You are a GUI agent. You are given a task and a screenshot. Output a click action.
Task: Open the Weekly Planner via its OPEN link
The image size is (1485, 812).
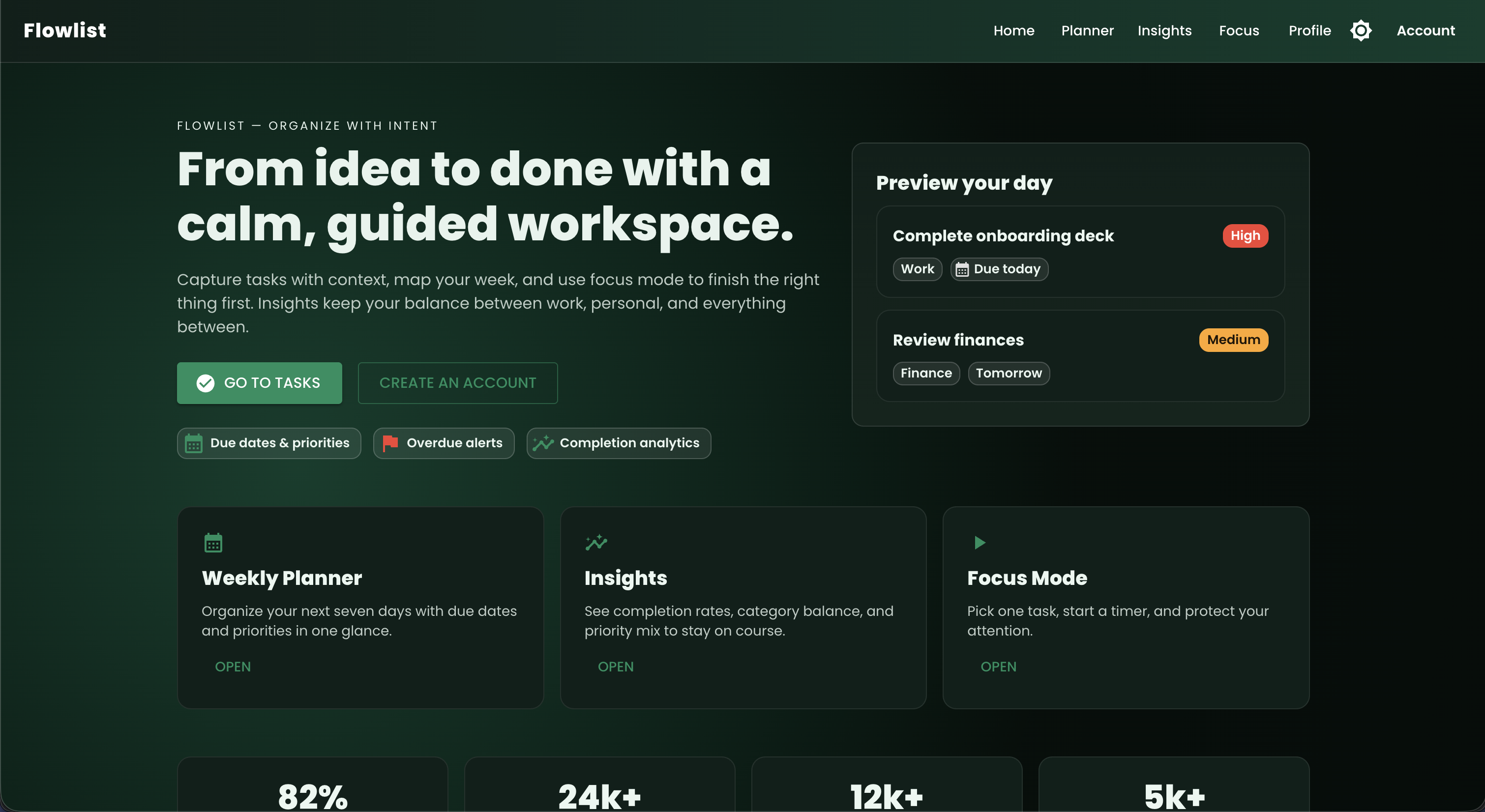(232, 667)
